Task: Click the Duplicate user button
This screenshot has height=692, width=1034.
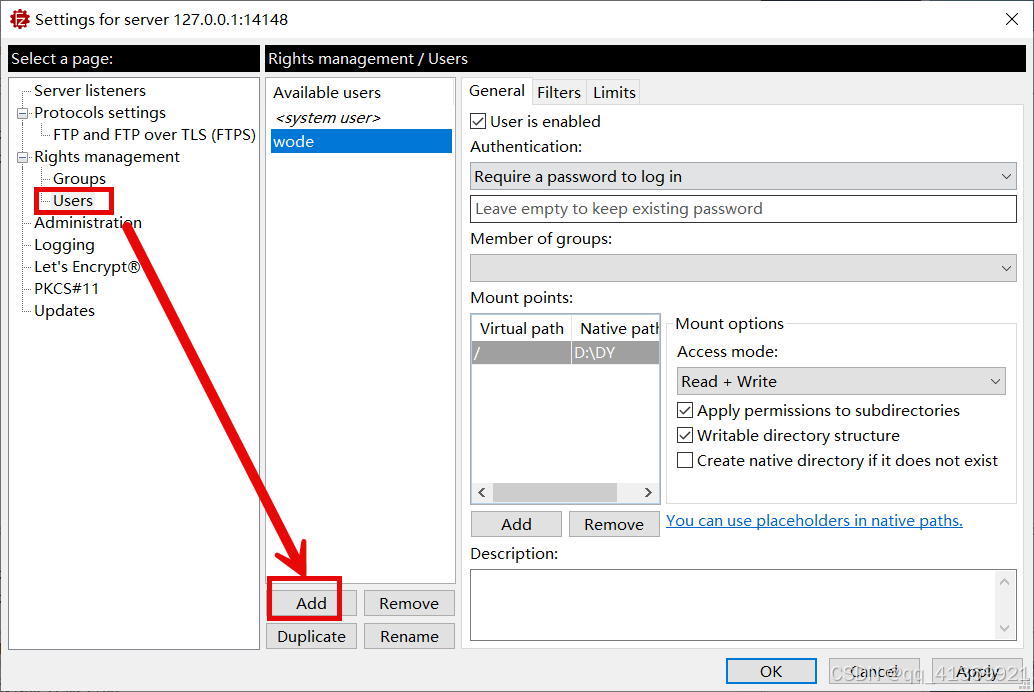Action: (311, 636)
